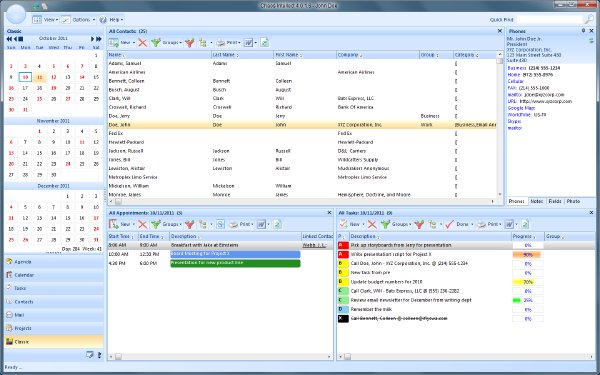Mark task Done with the red checkmark icon

449,224
